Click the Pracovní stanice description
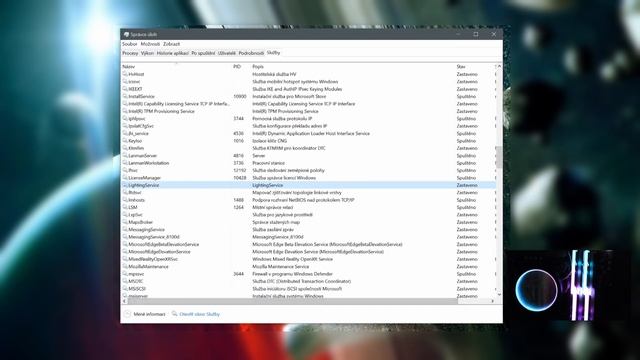 [268, 163]
